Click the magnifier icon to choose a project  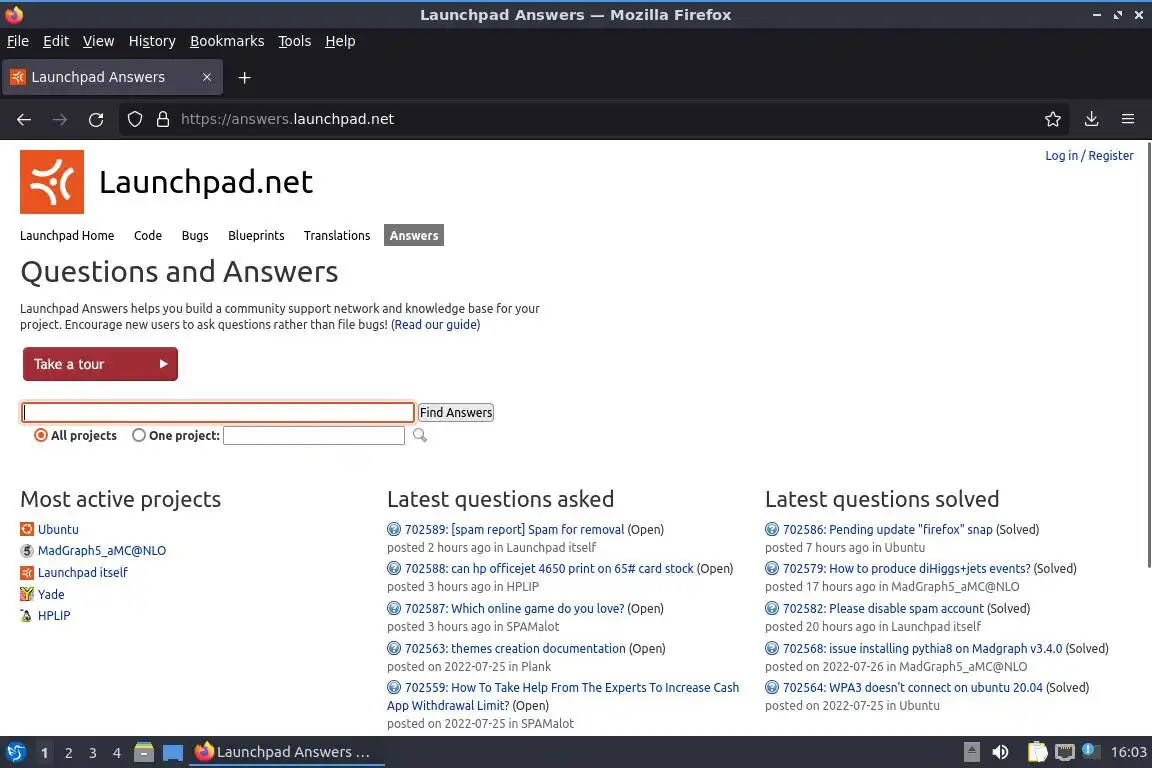[420, 435]
